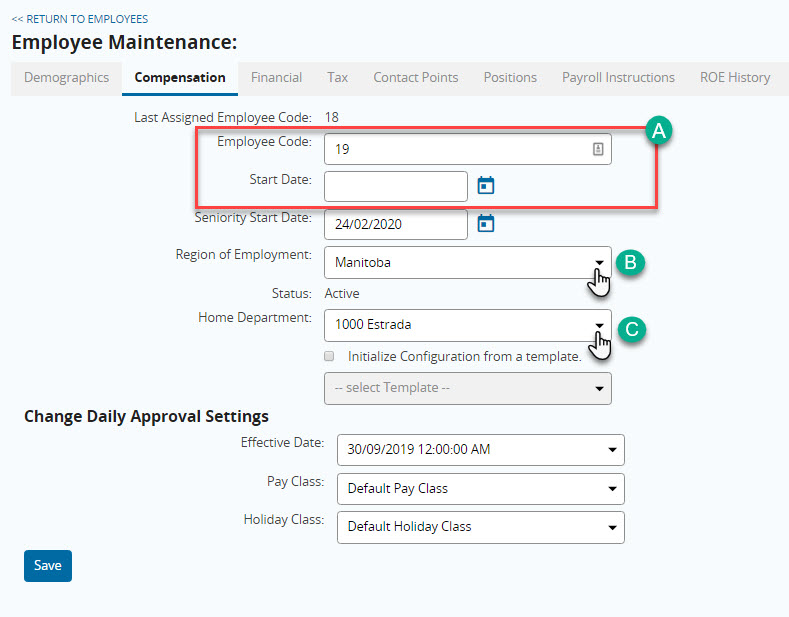The image size is (789, 617).
Task: Open Pay Class dropdown
Action: (481, 488)
